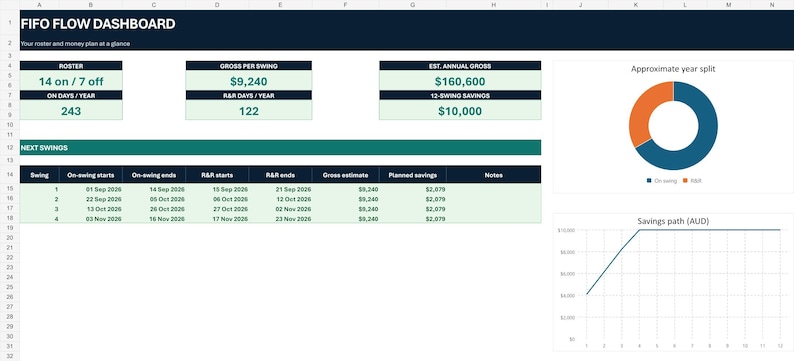Select the 21 Sep 2026 R&R end cell
This screenshot has width=794, height=361.
[281, 189]
